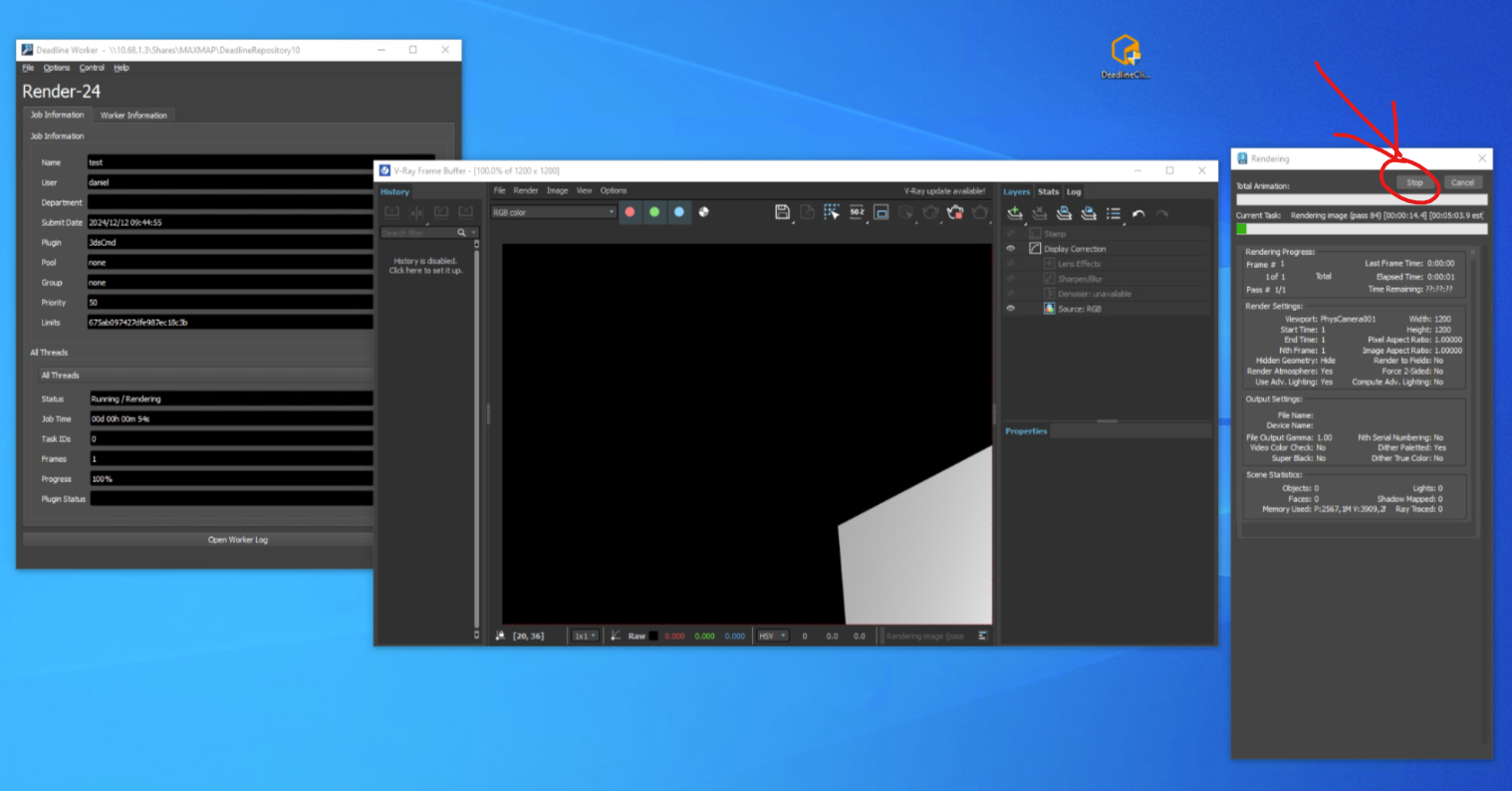Click the A|B compare history icon
The image size is (1512, 791).
[x=416, y=212]
